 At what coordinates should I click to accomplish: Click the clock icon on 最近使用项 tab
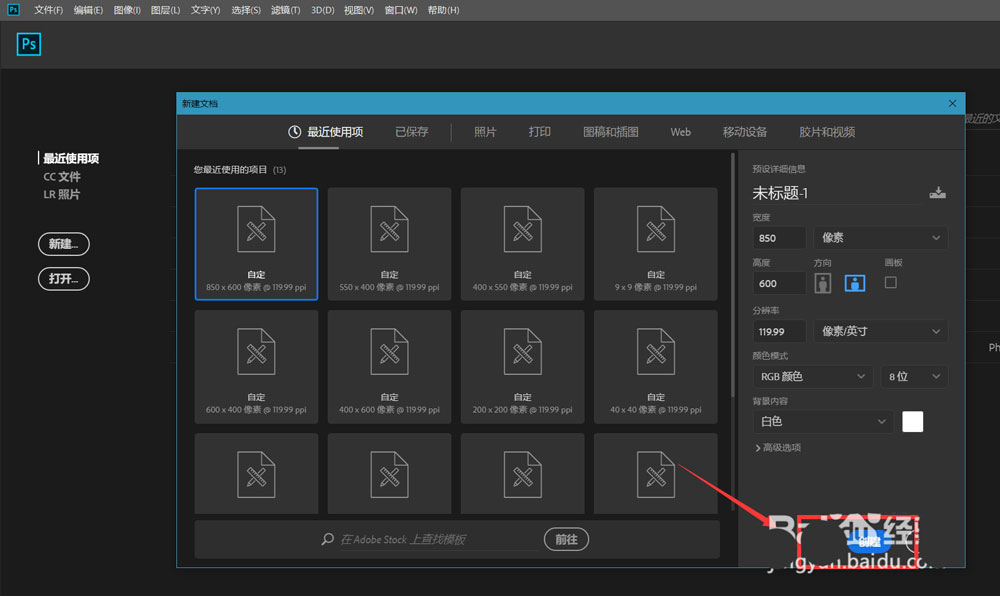click(x=297, y=131)
